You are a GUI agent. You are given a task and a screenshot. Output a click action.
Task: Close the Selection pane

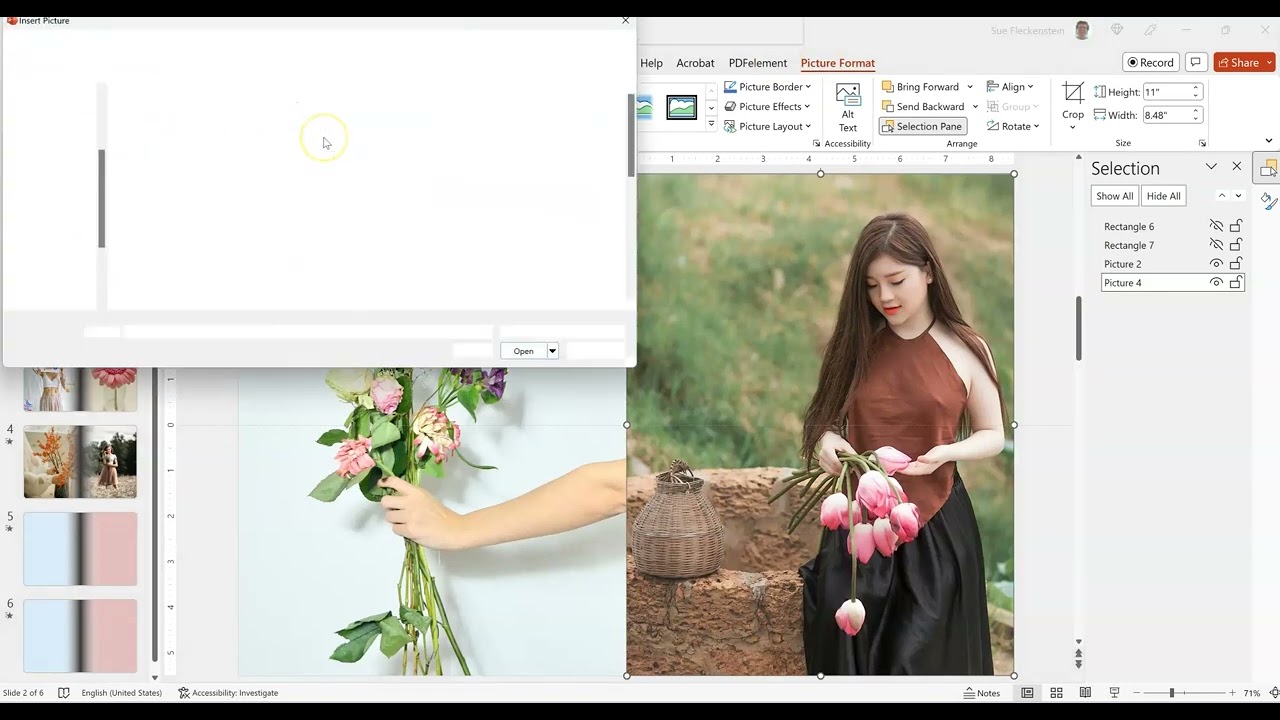coord(1237,167)
